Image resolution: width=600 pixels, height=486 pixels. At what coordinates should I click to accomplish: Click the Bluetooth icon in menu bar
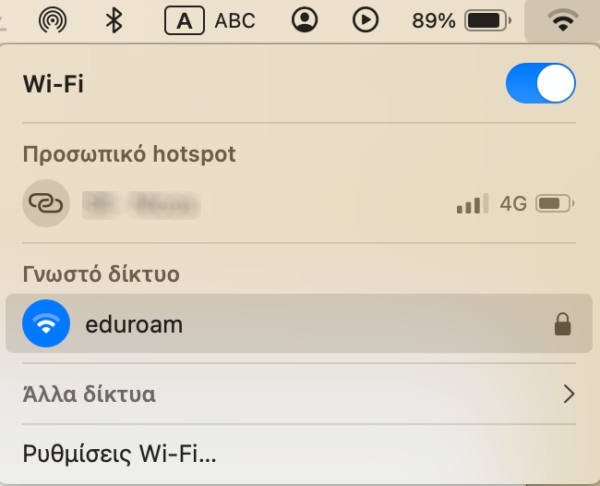pos(114,20)
